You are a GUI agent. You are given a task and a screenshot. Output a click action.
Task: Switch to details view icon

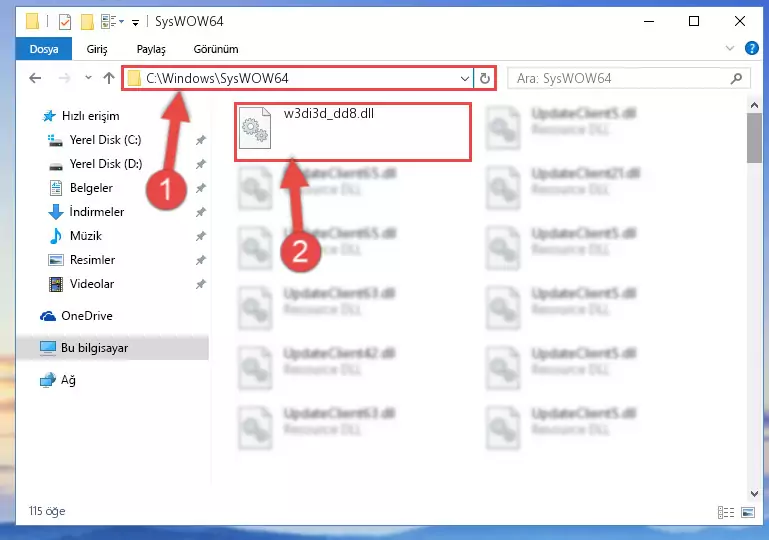725,513
